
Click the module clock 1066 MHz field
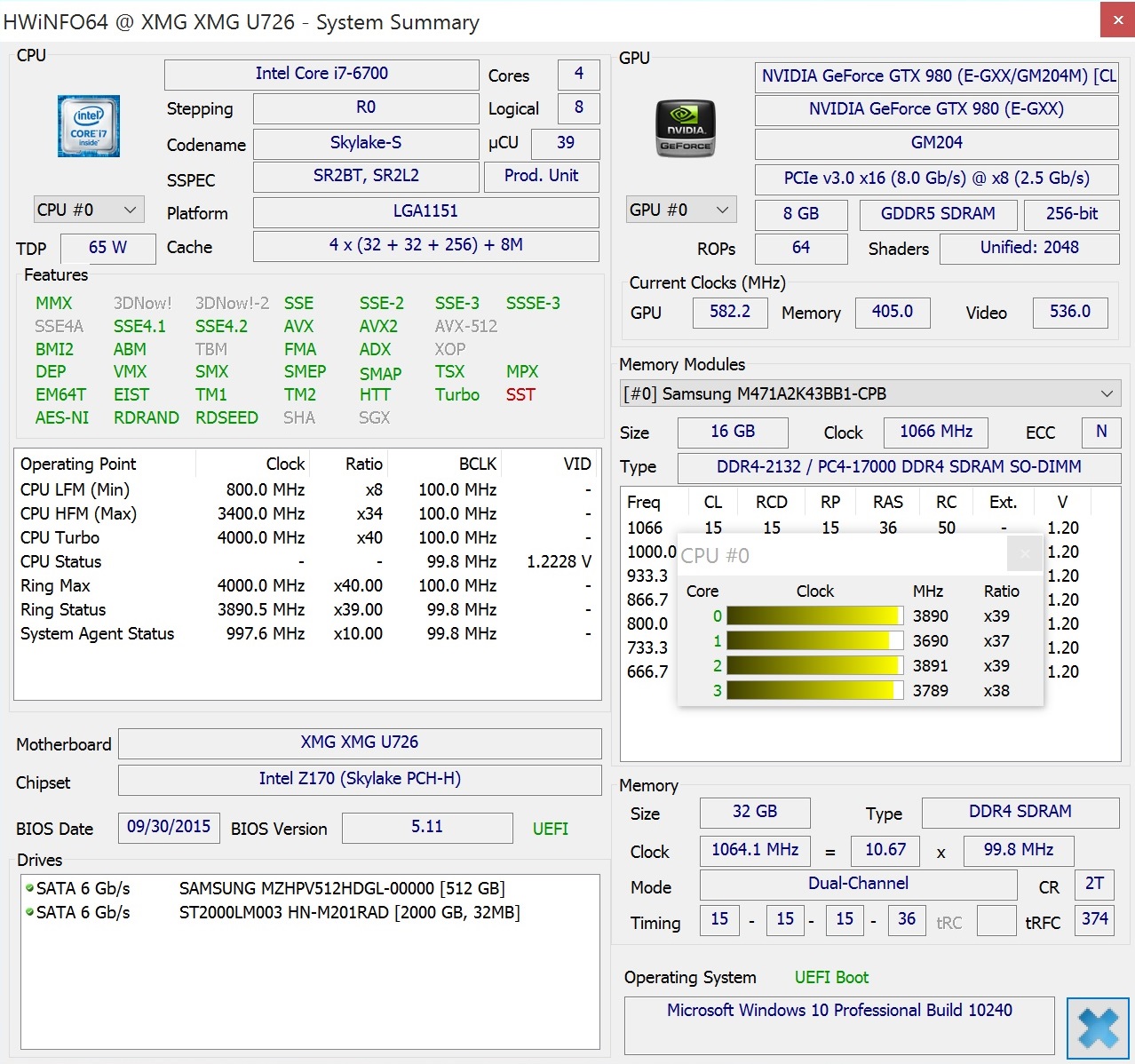pos(936,432)
